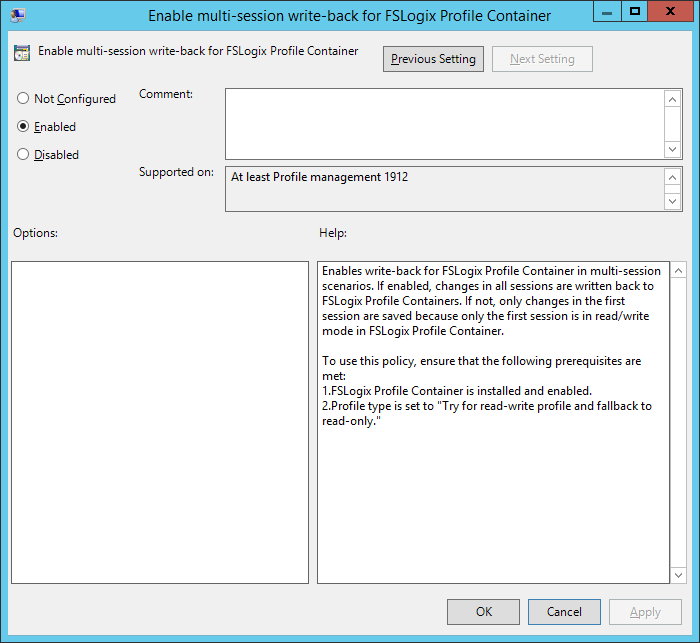
Task: Open the window system menu icon
Action: pyautogui.click(x=18, y=15)
